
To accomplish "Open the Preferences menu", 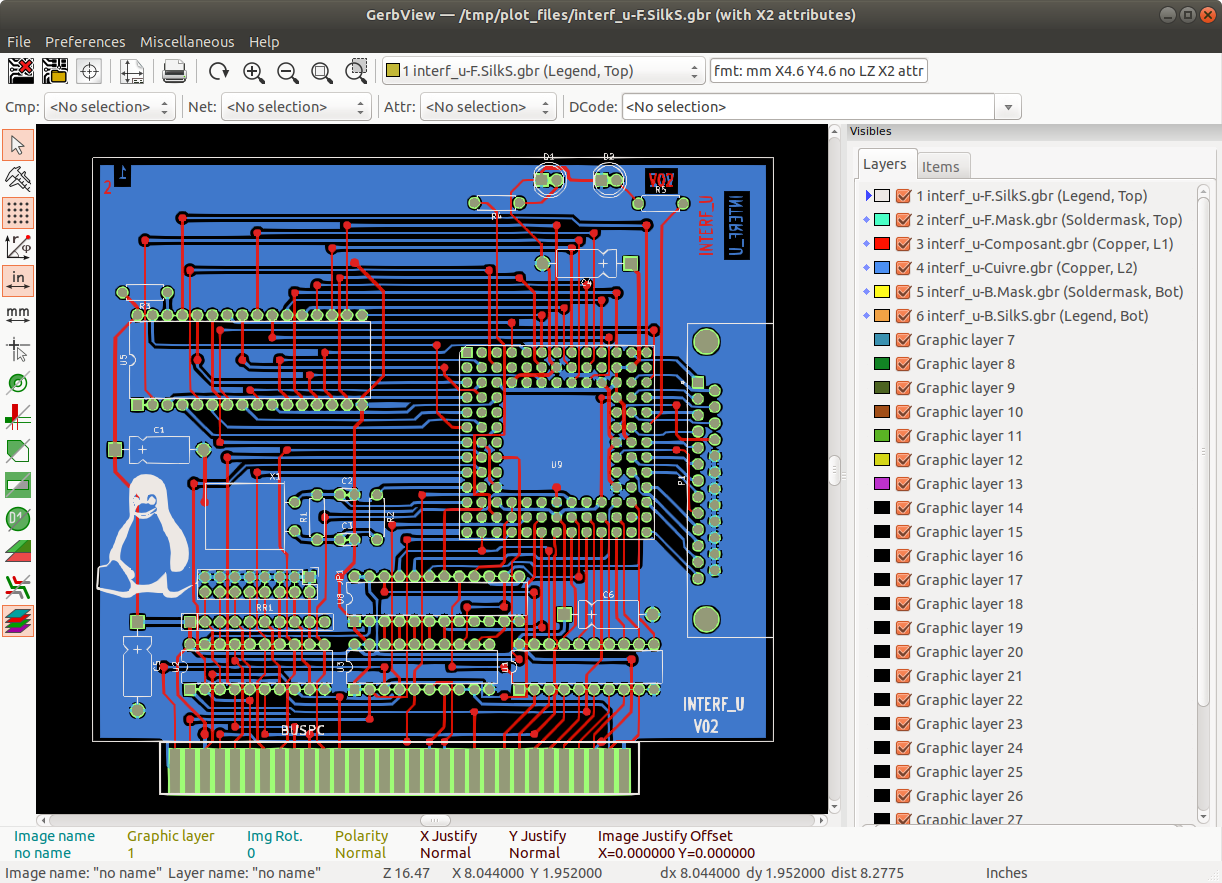I will coord(85,42).
